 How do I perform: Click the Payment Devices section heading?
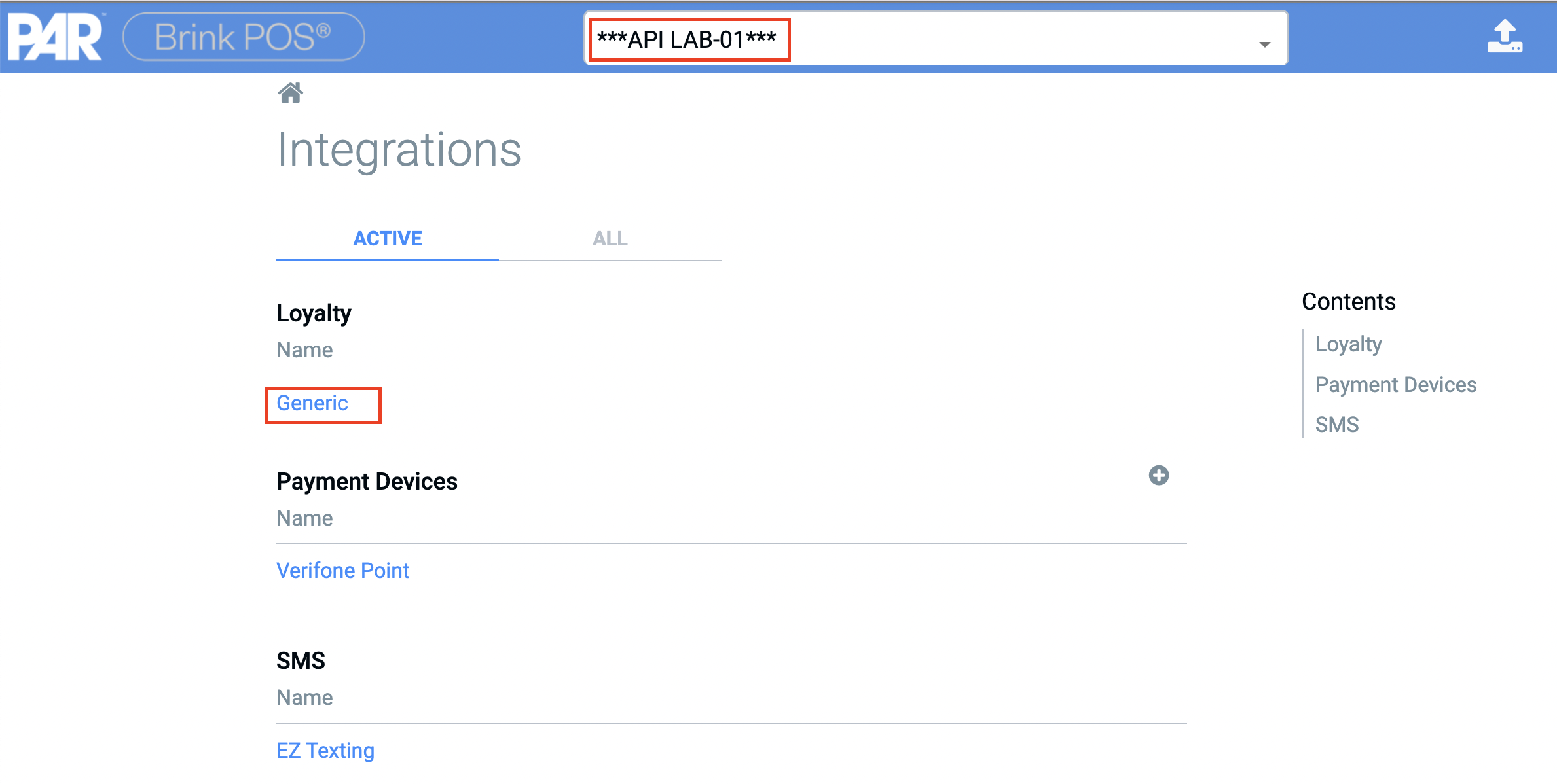pos(367,482)
